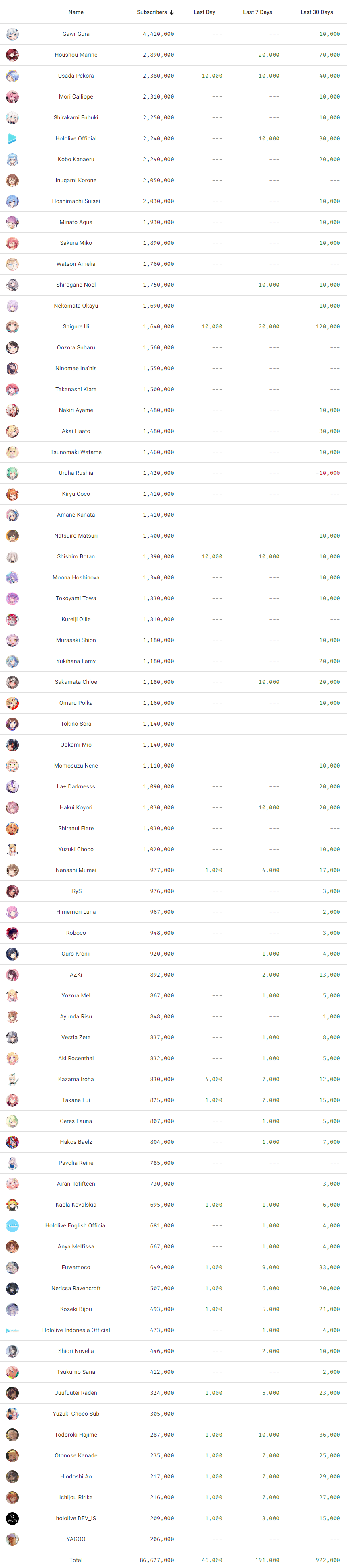Select the Nanashi Mumei name link
The height and width of the screenshot is (1568, 347).
click(76, 870)
